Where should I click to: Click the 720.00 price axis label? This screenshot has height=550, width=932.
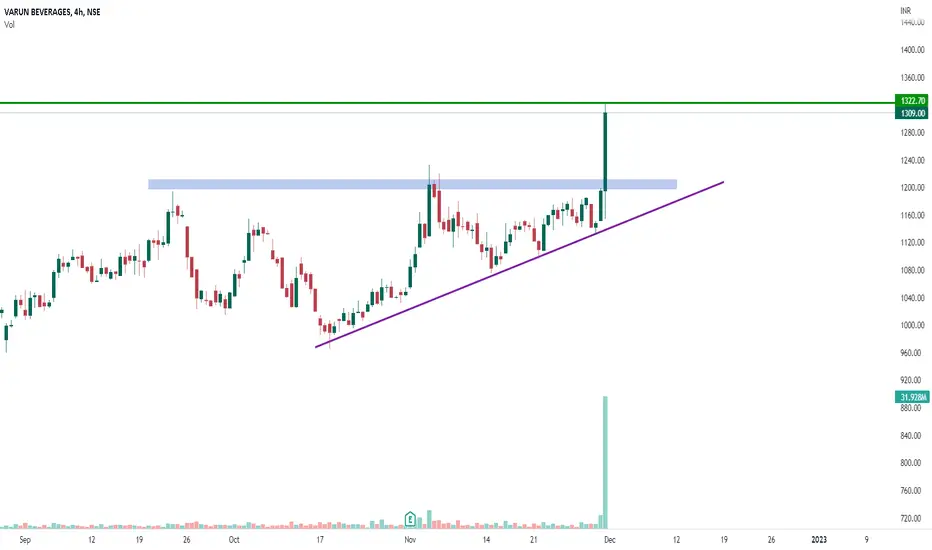coord(912,518)
